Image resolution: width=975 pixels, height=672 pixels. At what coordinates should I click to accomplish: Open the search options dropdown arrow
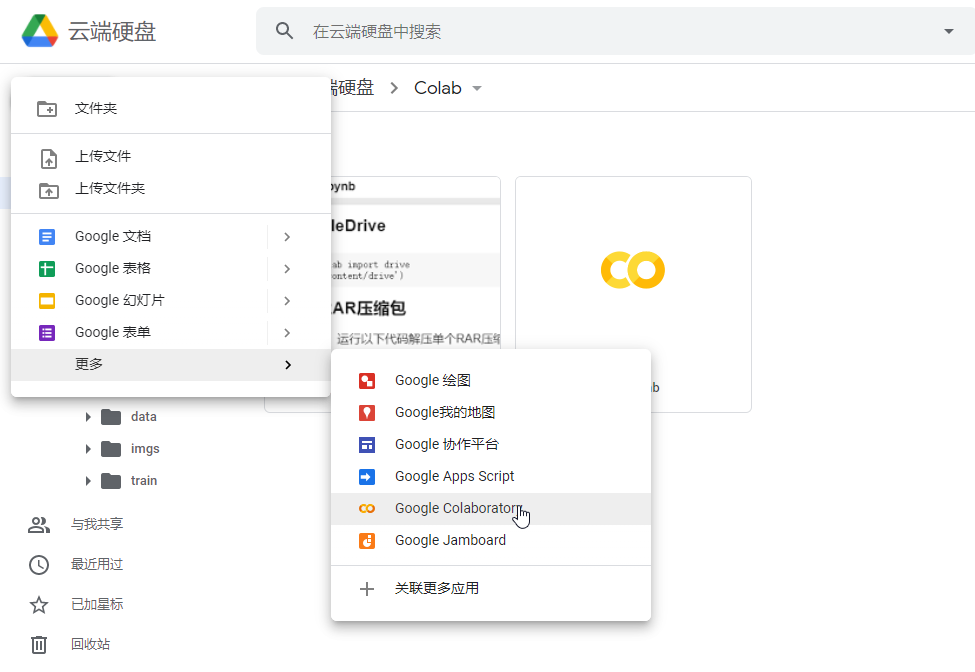tap(948, 31)
